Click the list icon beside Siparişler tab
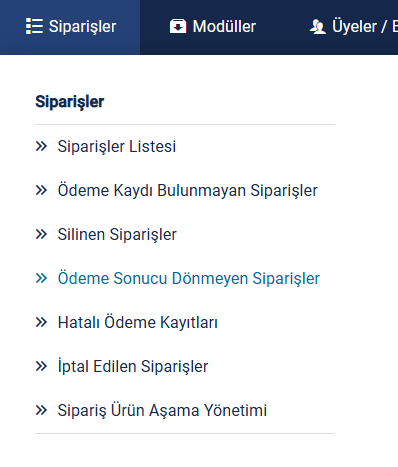Viewport: 398px width, 467px height. [34, 26]
